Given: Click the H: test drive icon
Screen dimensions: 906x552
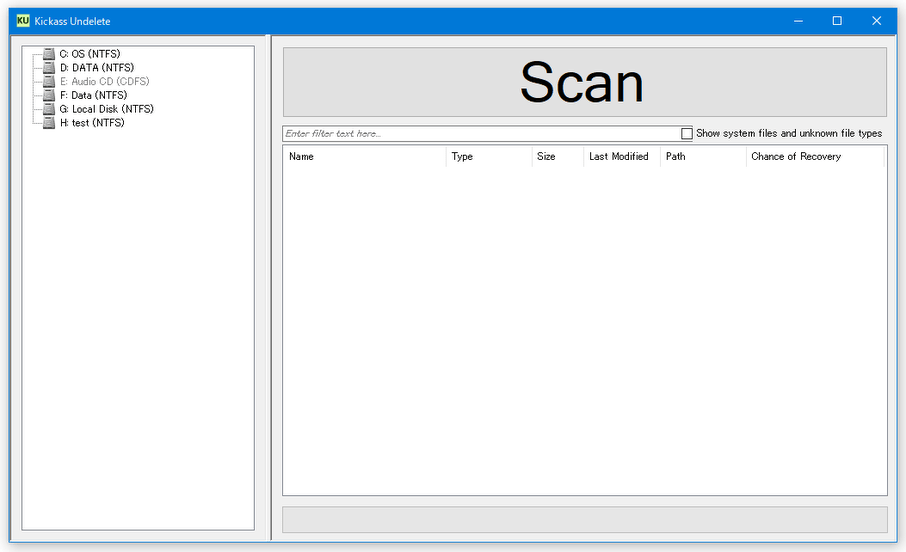Looking at the screenshot, I should point(49,123).
